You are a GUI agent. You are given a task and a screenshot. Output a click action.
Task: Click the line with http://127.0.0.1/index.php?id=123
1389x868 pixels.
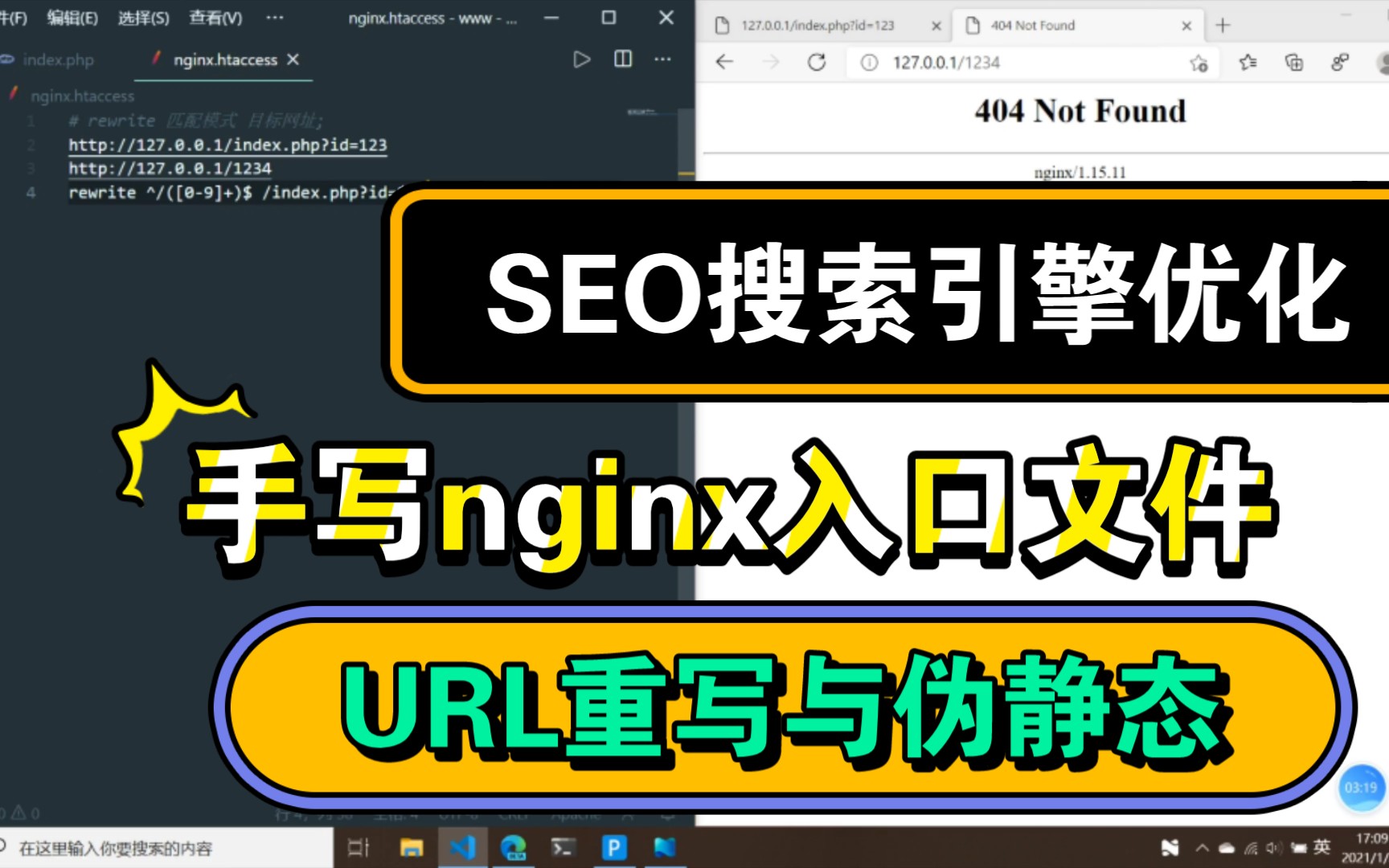227,145
